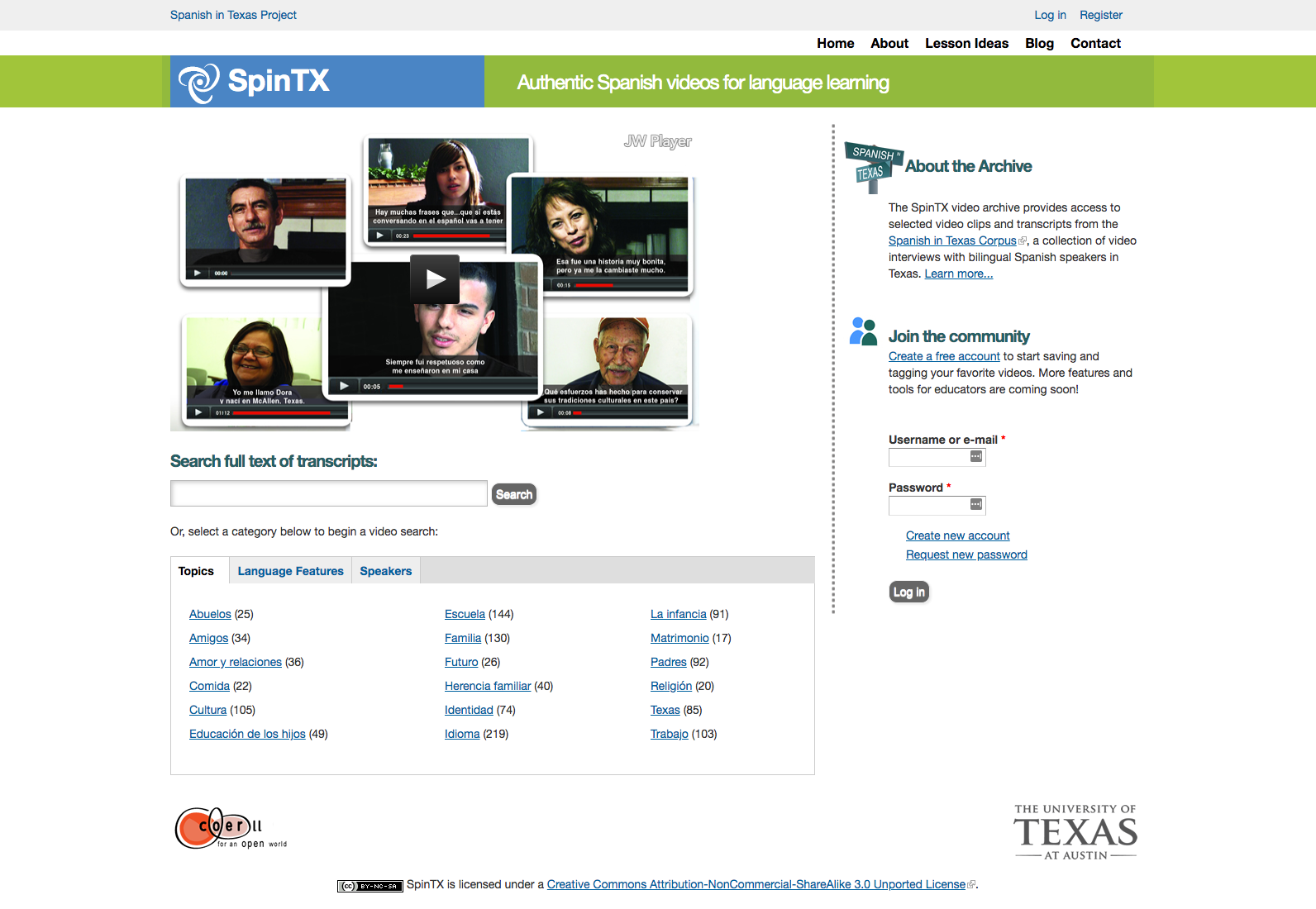Open Request new password link

coord(966,554)
